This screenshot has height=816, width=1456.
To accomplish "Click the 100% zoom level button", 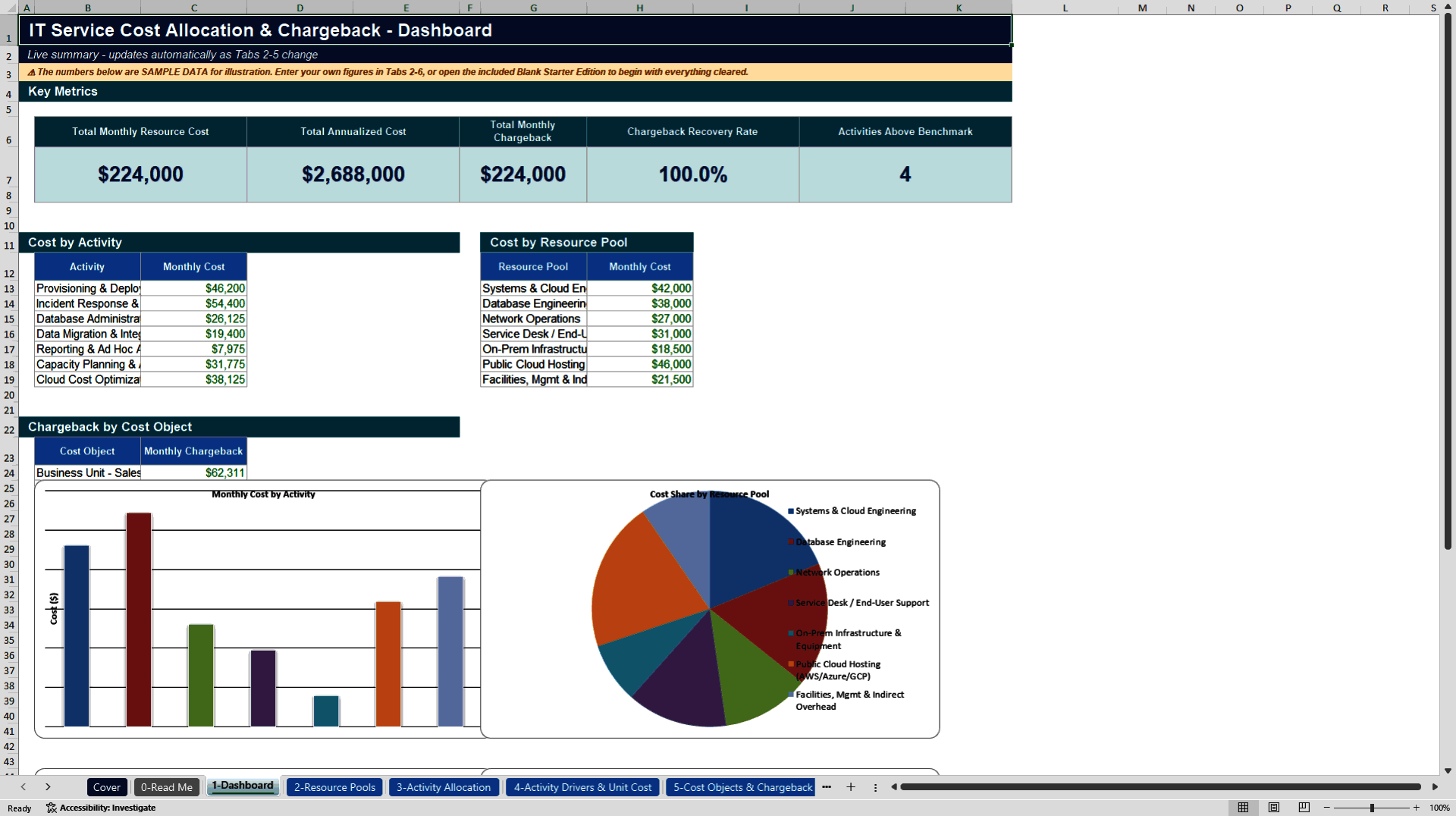I will pyautogui.click(x=1439, y=808).
